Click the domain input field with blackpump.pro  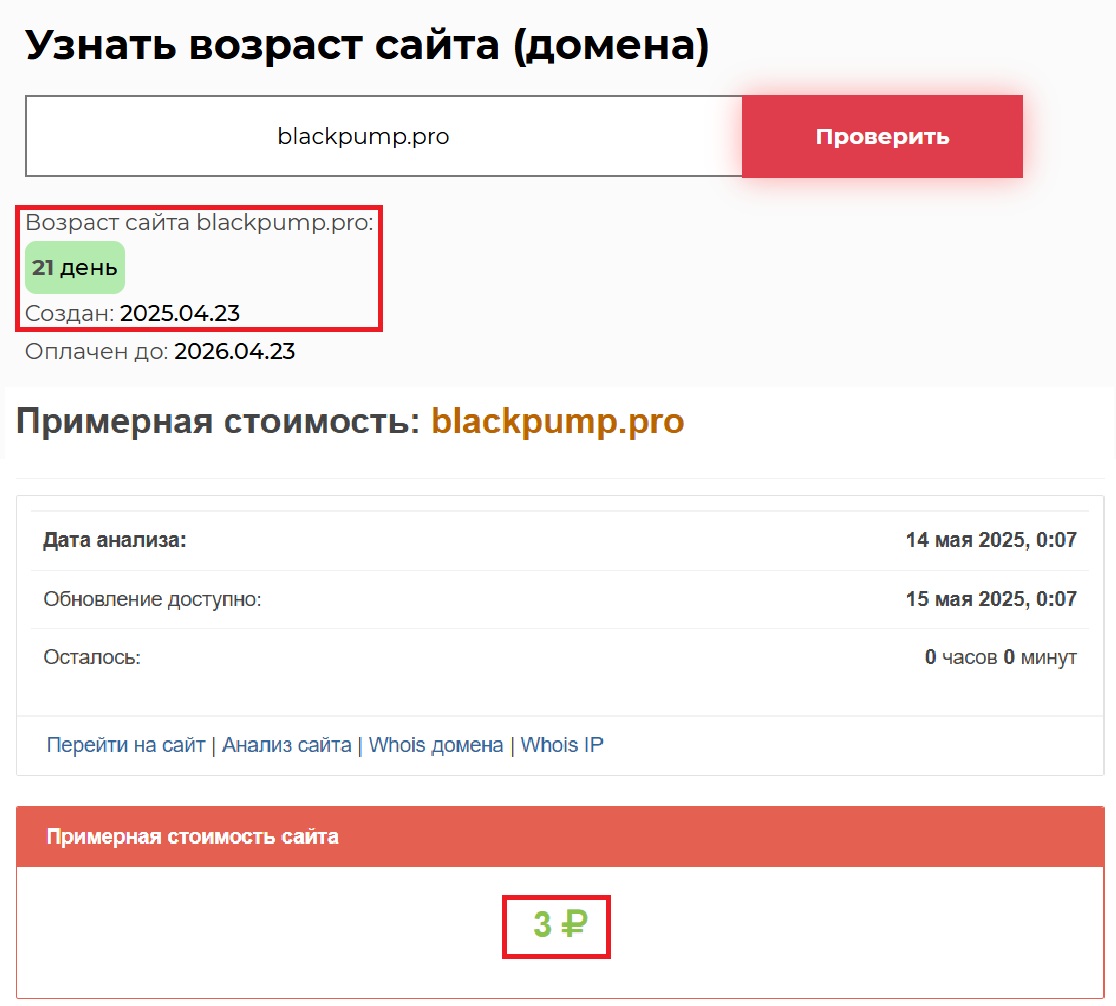click(383, 137)
